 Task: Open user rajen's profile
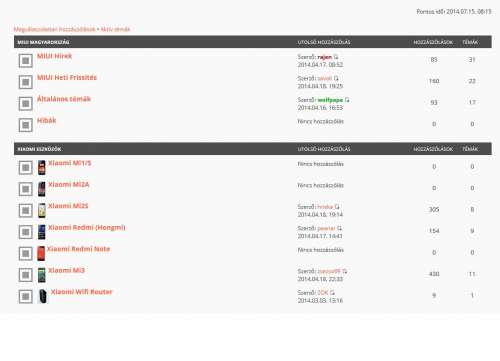(325, 57)
